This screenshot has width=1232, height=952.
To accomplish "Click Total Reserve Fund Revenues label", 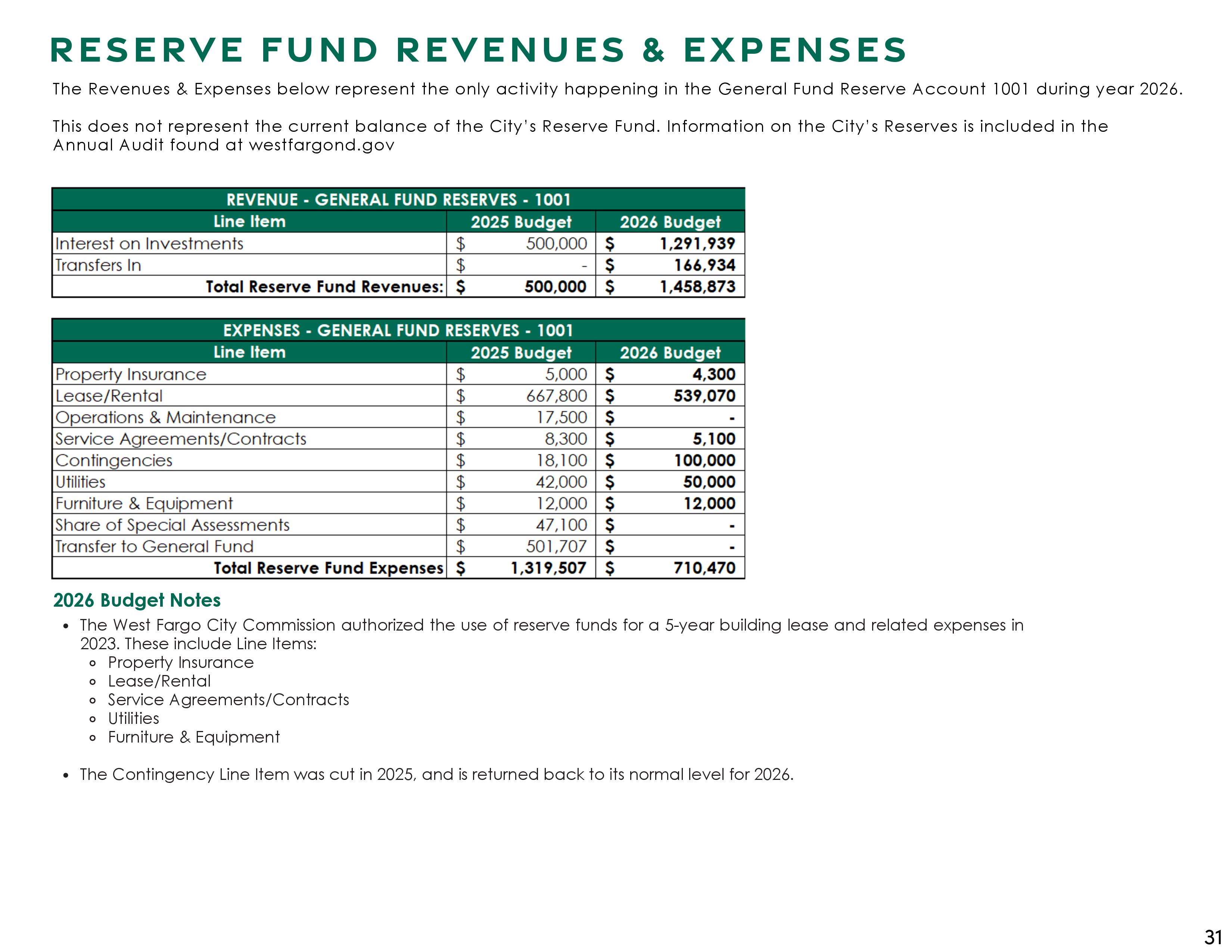I will (324, 286).
